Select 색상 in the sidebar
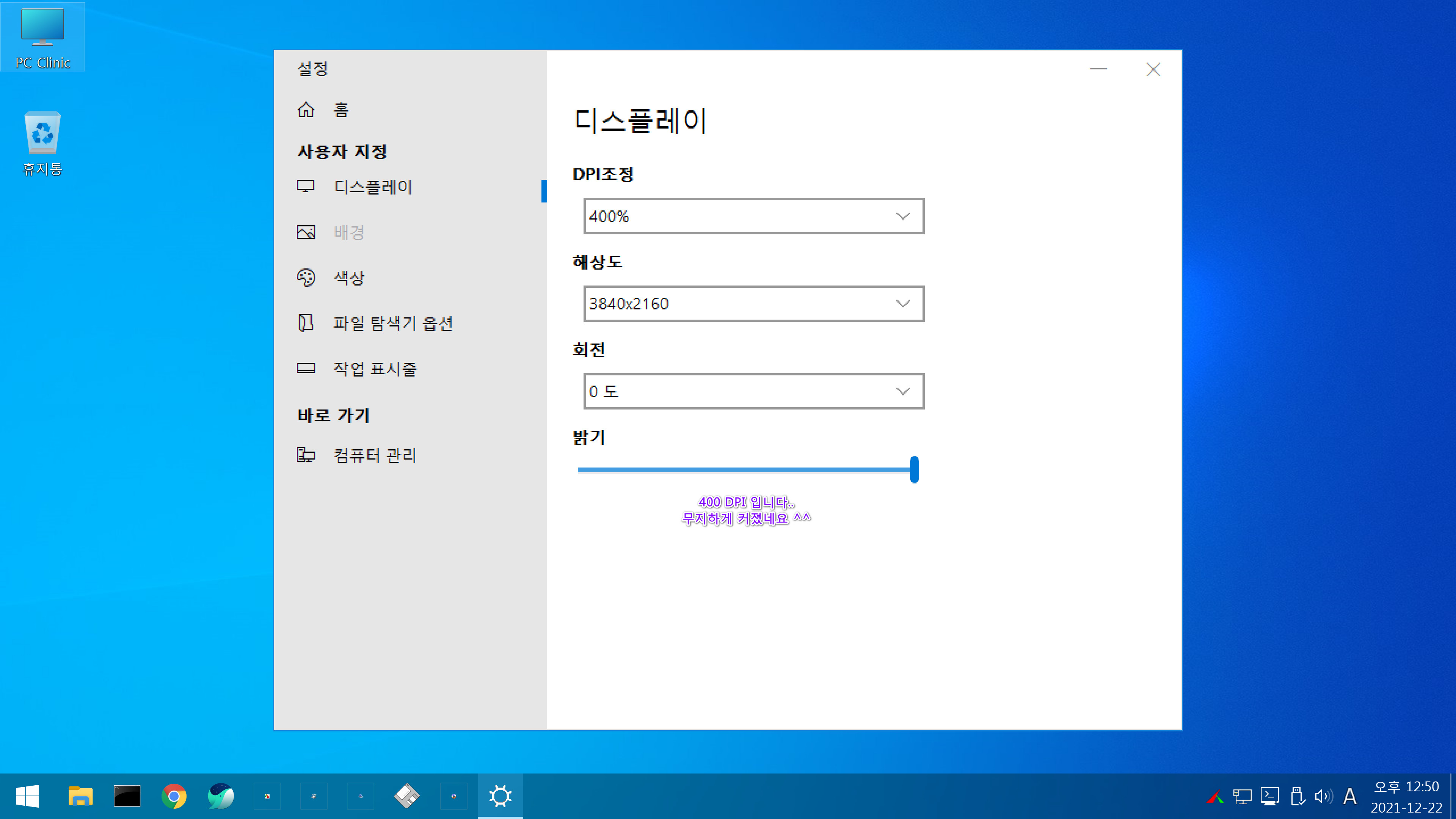 point(349,278)
